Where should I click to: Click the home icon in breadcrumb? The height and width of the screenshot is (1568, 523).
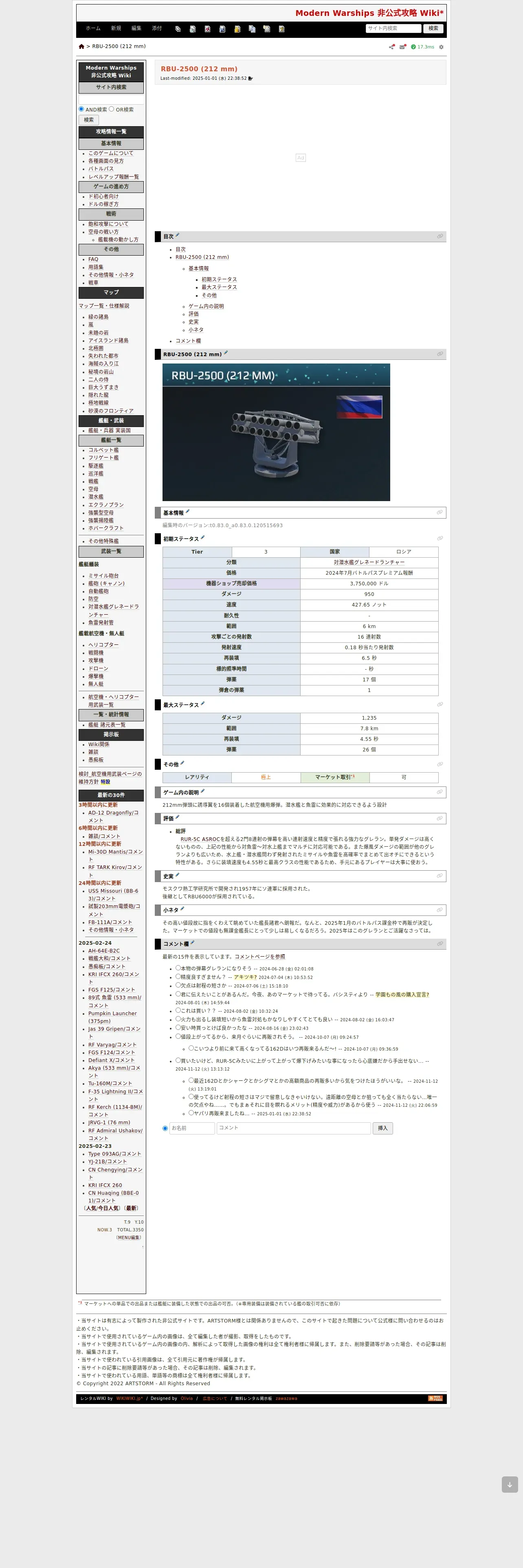(81, 46)
